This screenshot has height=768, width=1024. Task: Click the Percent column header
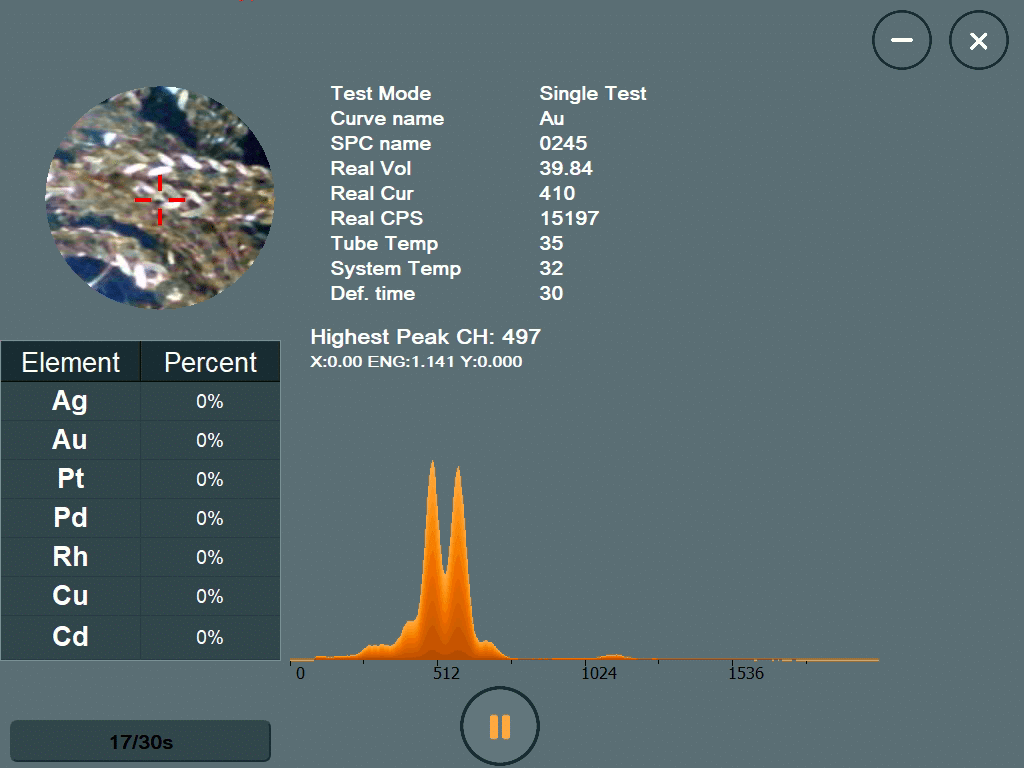tap(210, 362)
